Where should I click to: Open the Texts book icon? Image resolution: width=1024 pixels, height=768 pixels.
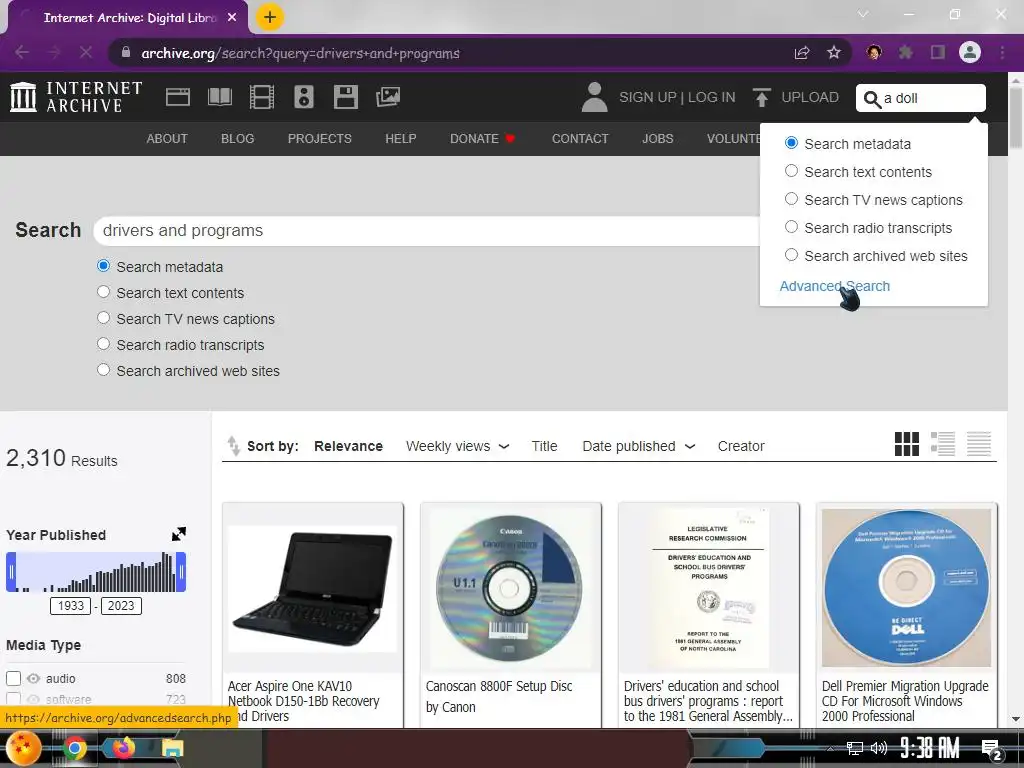[219, 97]
